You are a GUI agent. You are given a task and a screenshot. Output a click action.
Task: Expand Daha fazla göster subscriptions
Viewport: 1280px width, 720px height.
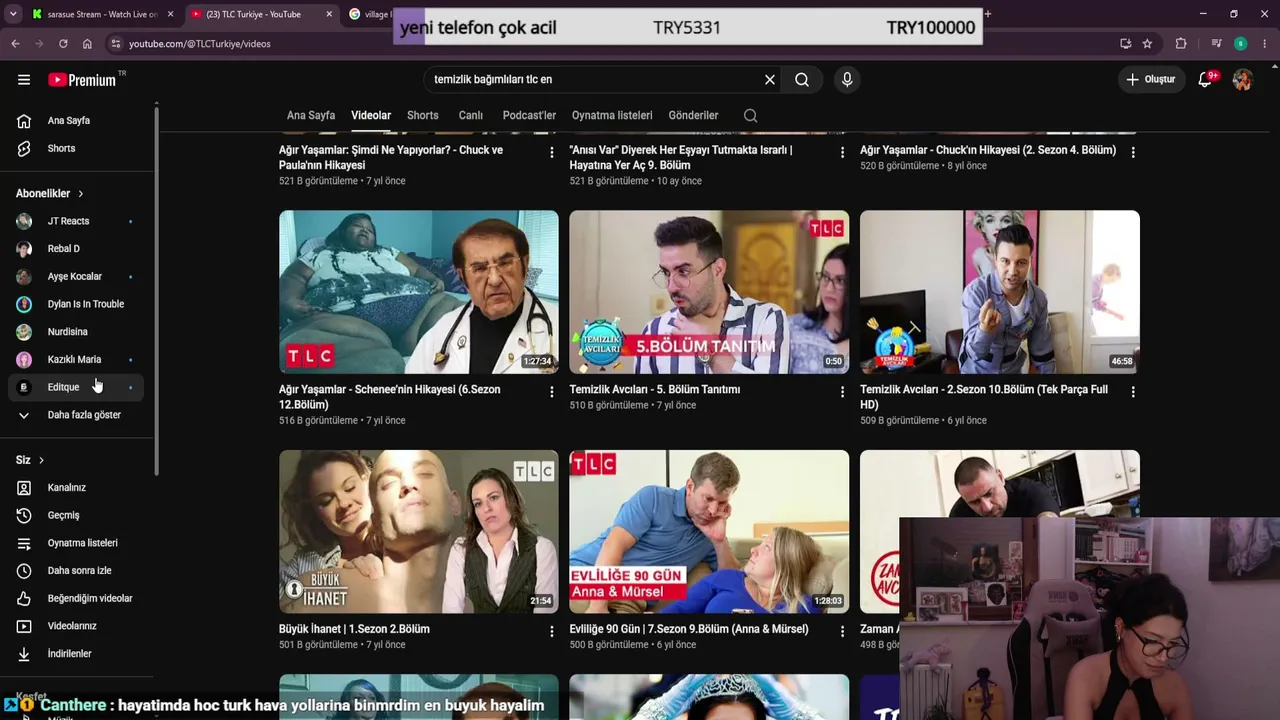click(78, 415)
